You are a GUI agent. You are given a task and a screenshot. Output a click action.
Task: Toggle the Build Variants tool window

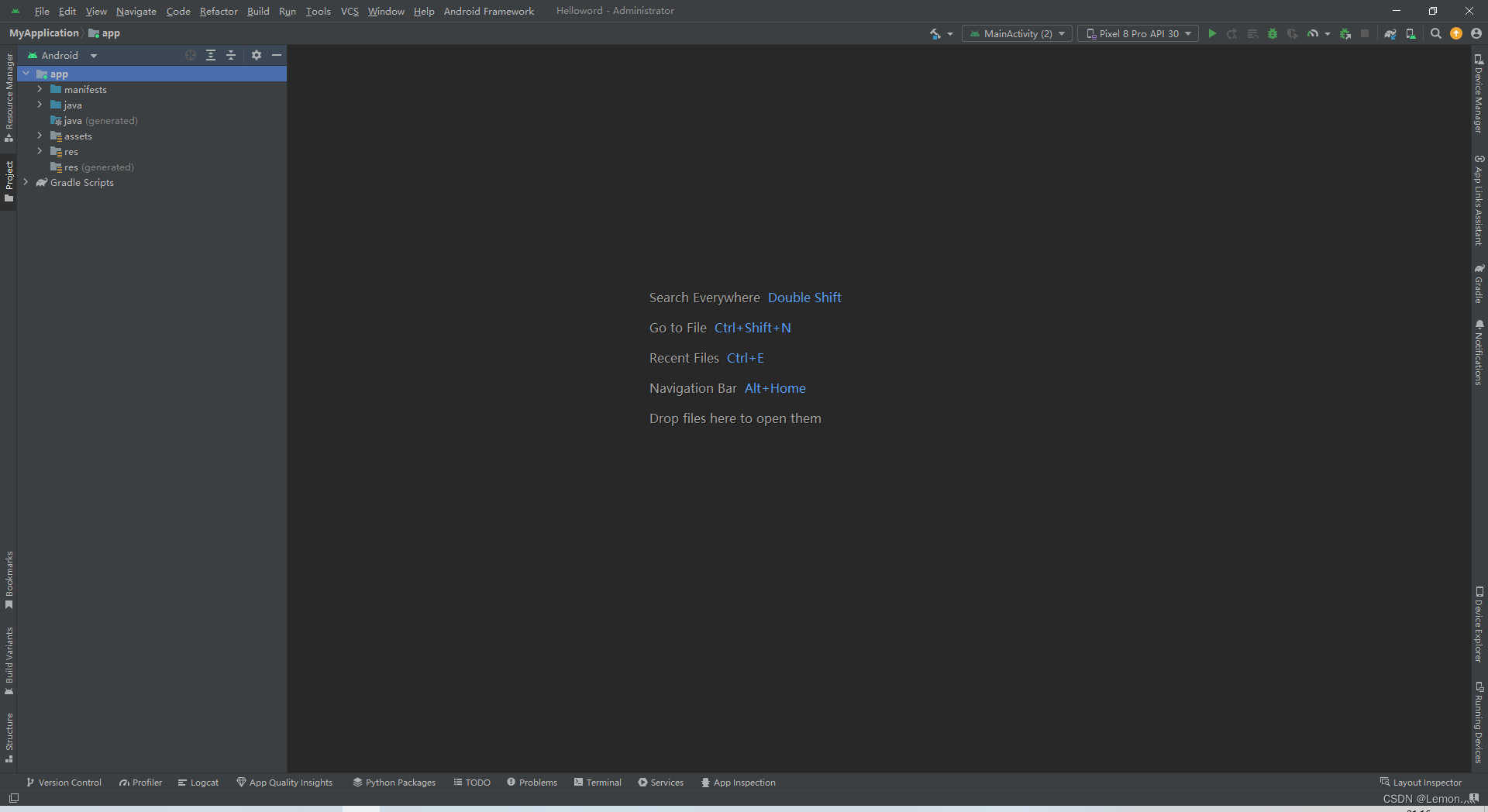9,661
